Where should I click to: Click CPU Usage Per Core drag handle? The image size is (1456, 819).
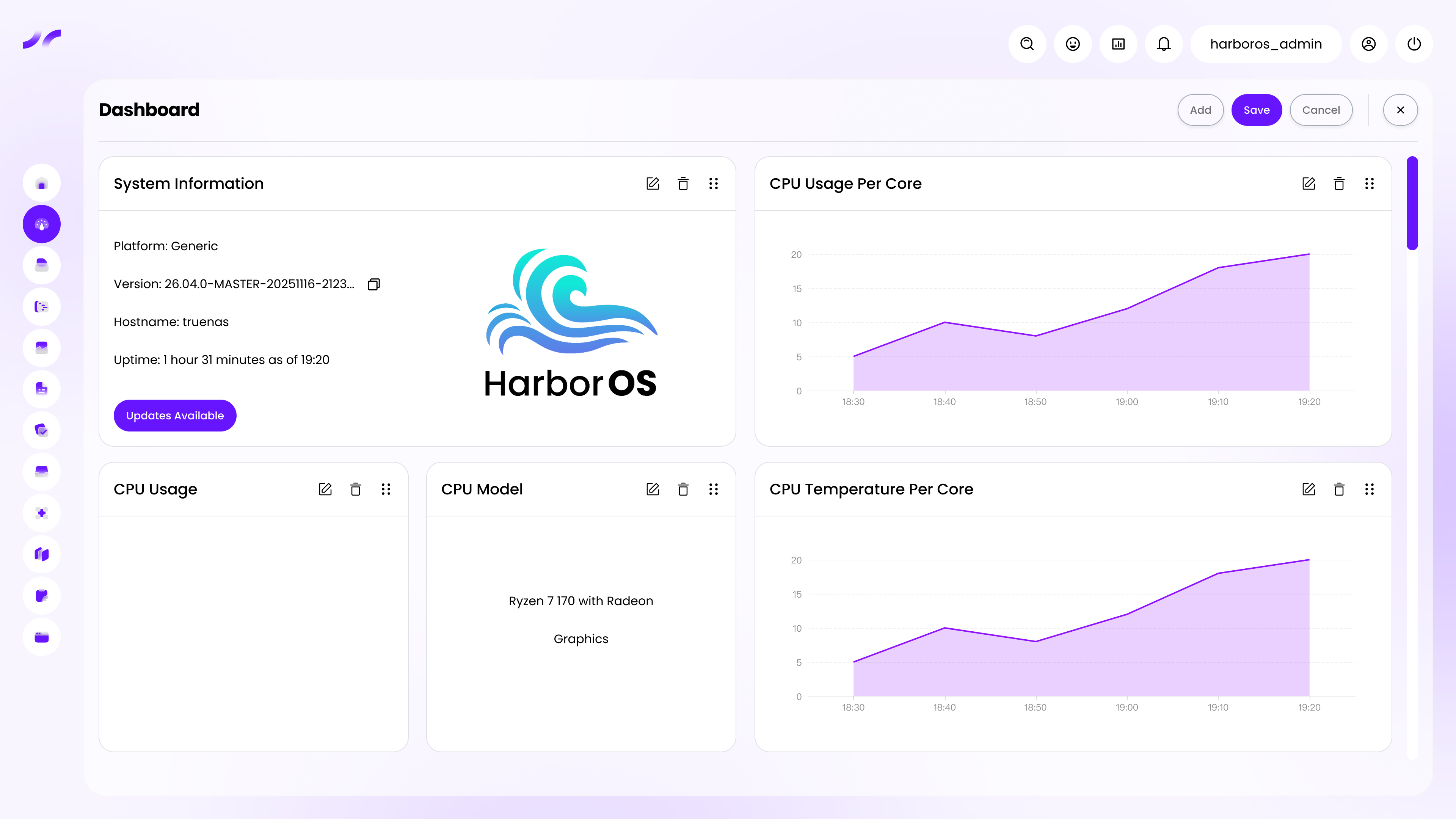coord(1369,184)
